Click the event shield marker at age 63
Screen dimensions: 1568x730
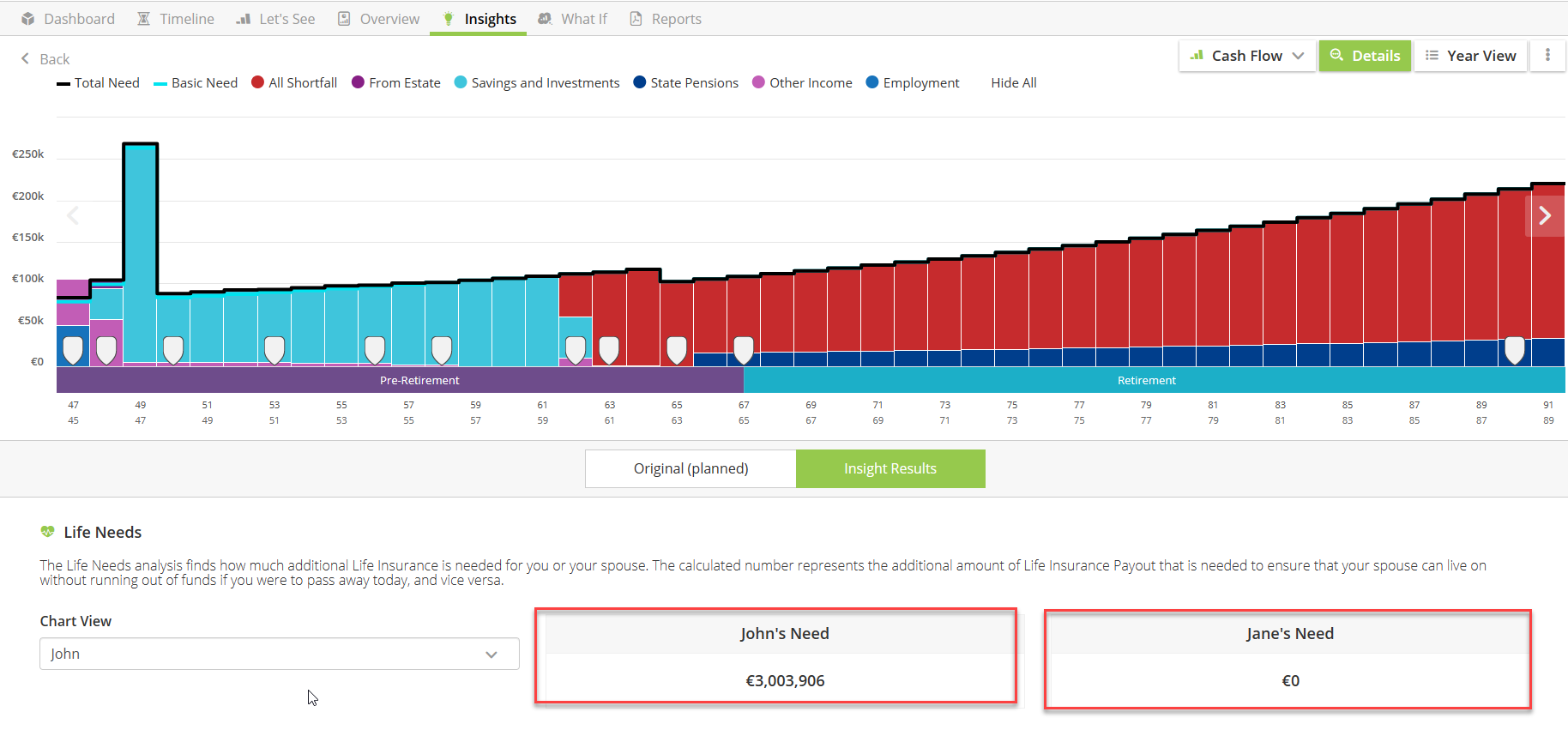click(609, 350)
